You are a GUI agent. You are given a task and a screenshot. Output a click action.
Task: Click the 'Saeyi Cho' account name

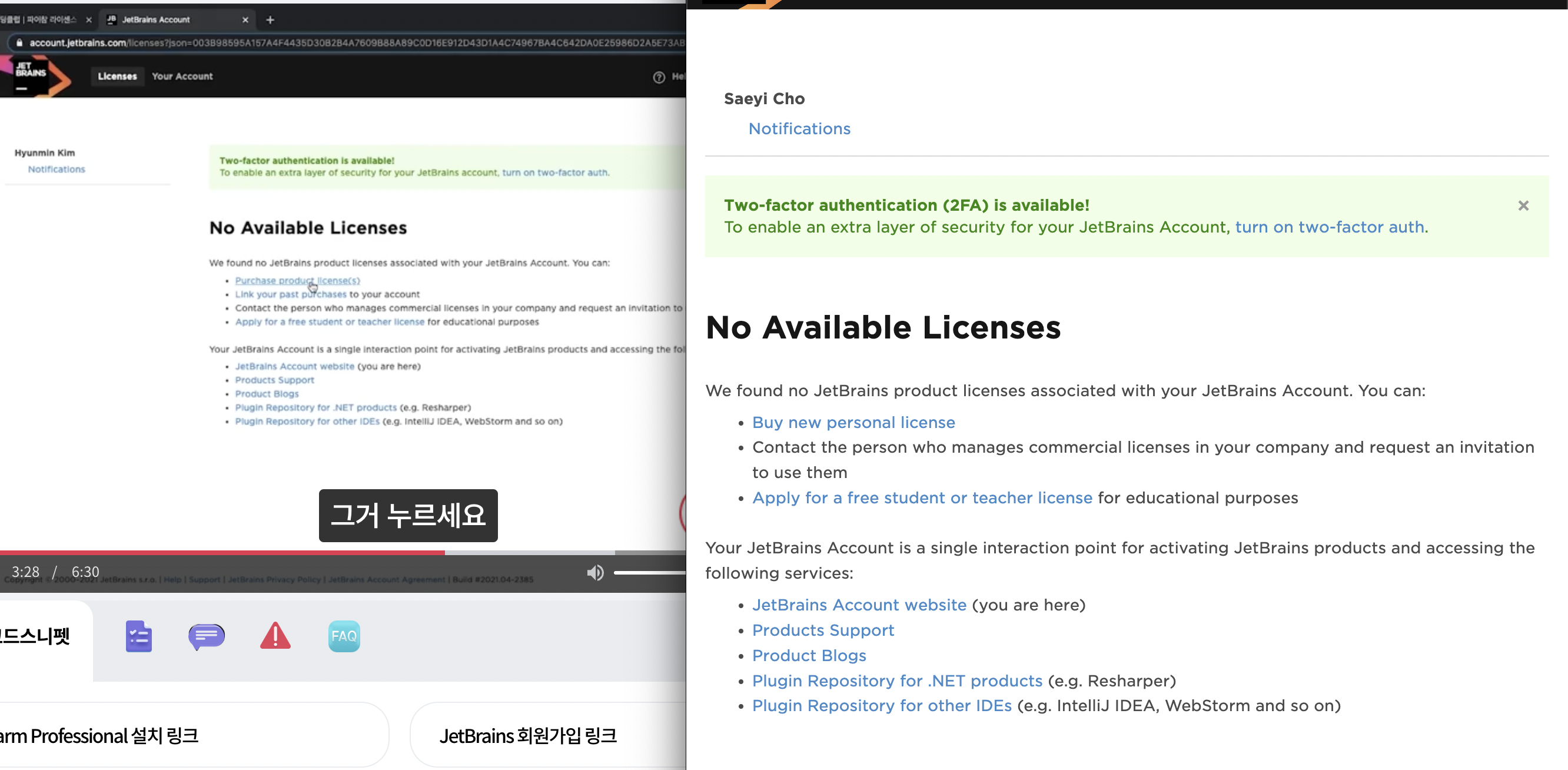pyautogui.click(x=764, y=99)
